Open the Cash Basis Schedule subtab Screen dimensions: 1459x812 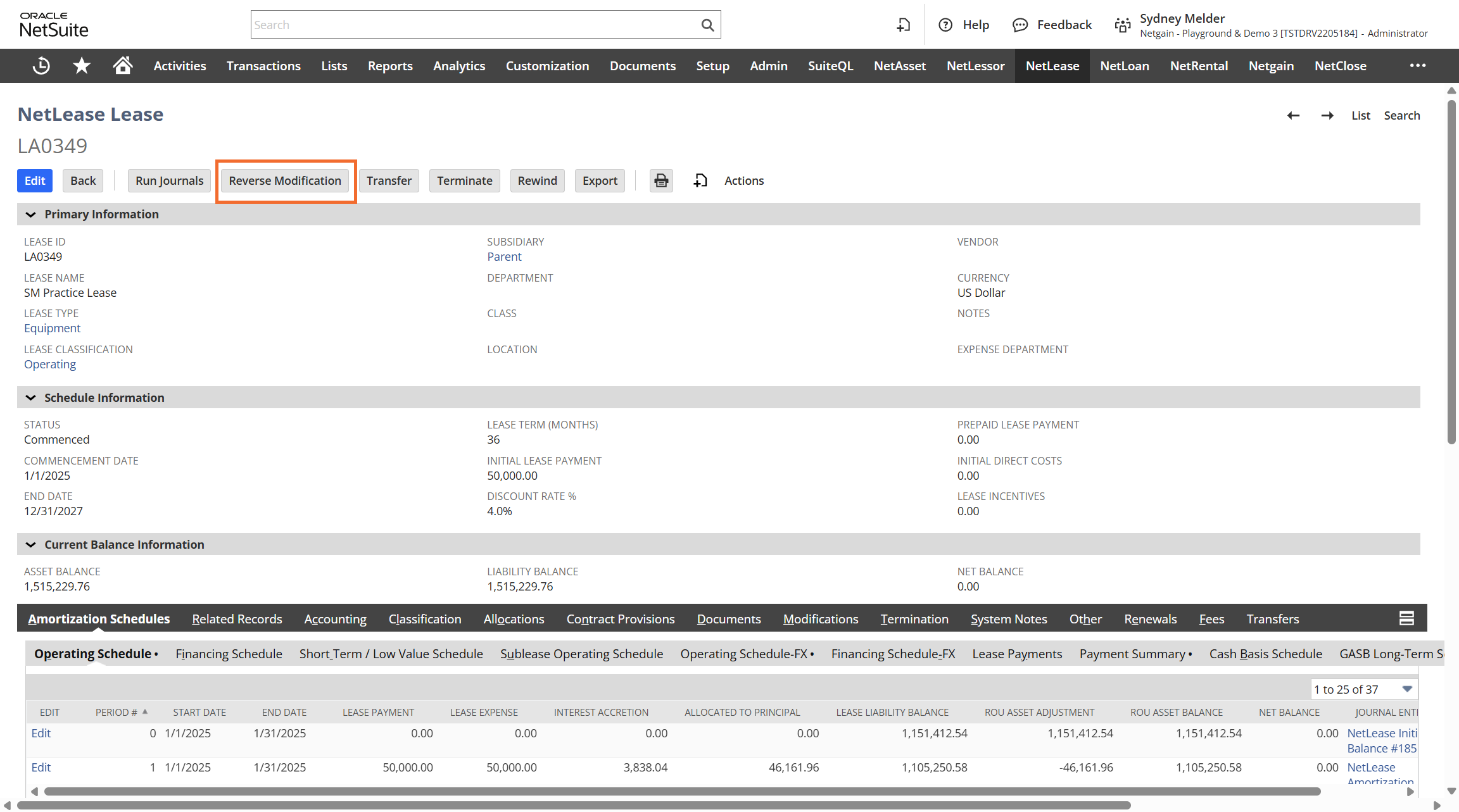(1265, 654)
